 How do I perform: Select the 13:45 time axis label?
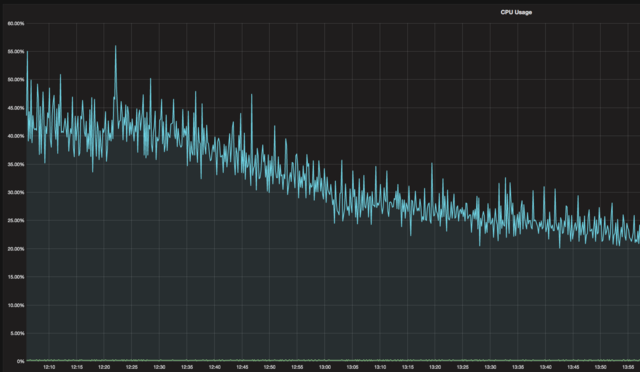click(x=573, y=367)
